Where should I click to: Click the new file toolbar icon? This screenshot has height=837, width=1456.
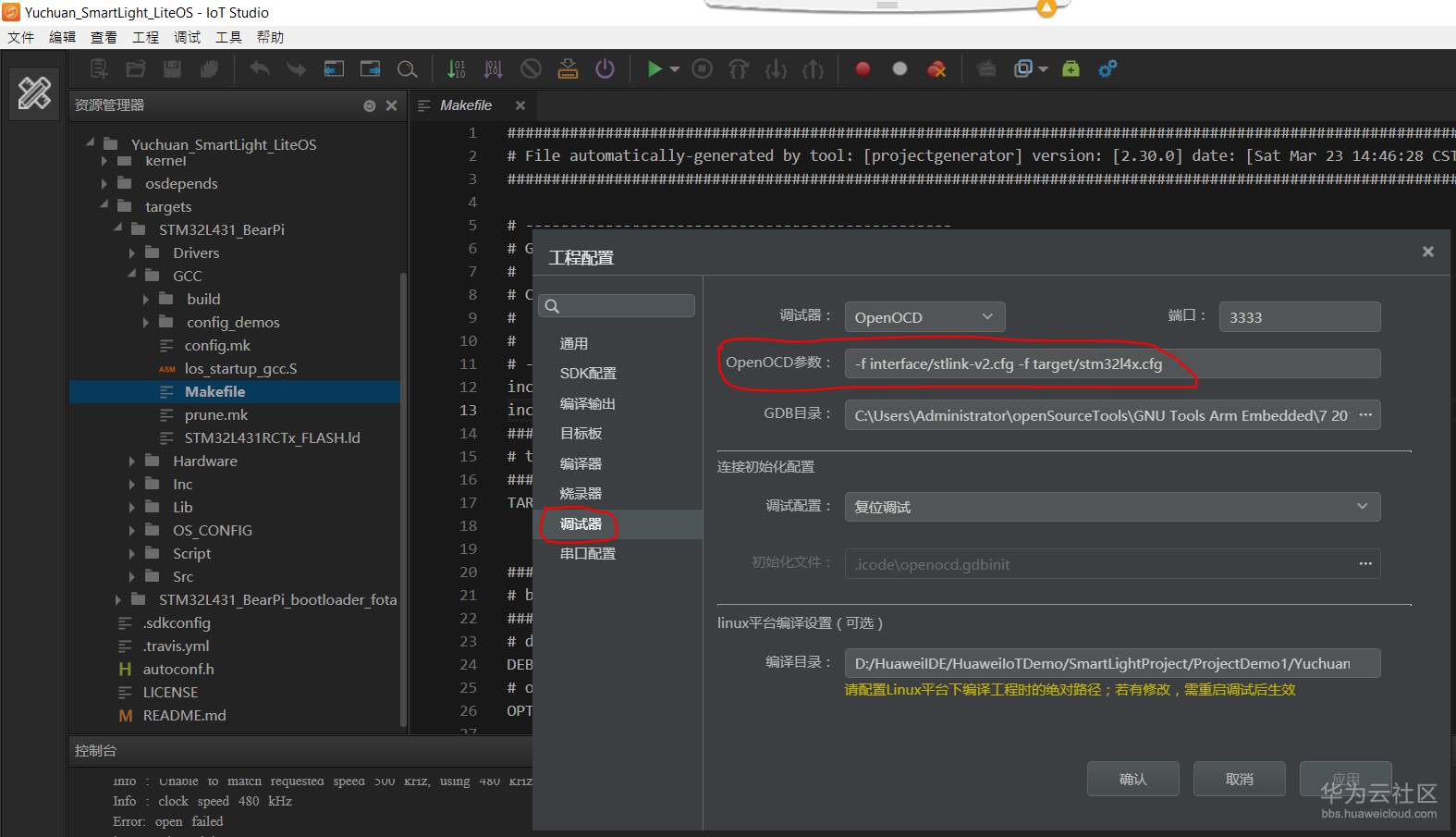point(99,68)
